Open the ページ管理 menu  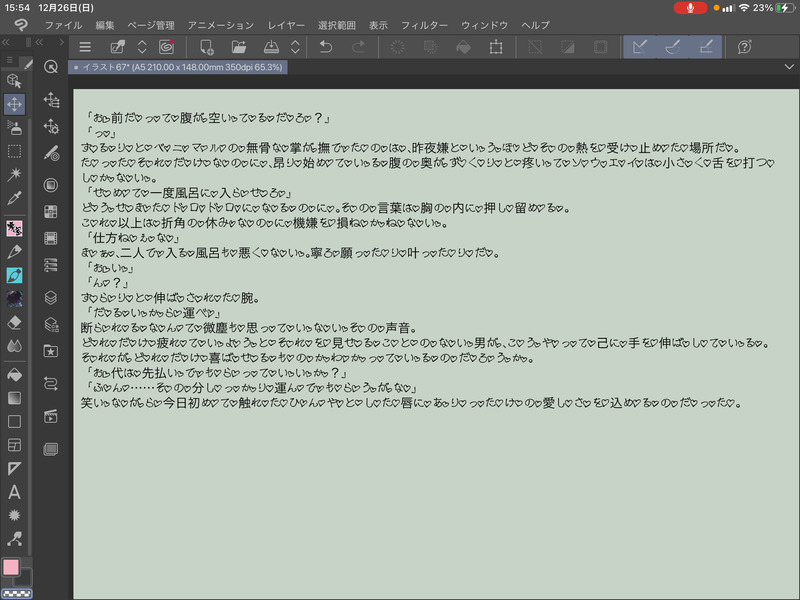[x=151, y=25]
